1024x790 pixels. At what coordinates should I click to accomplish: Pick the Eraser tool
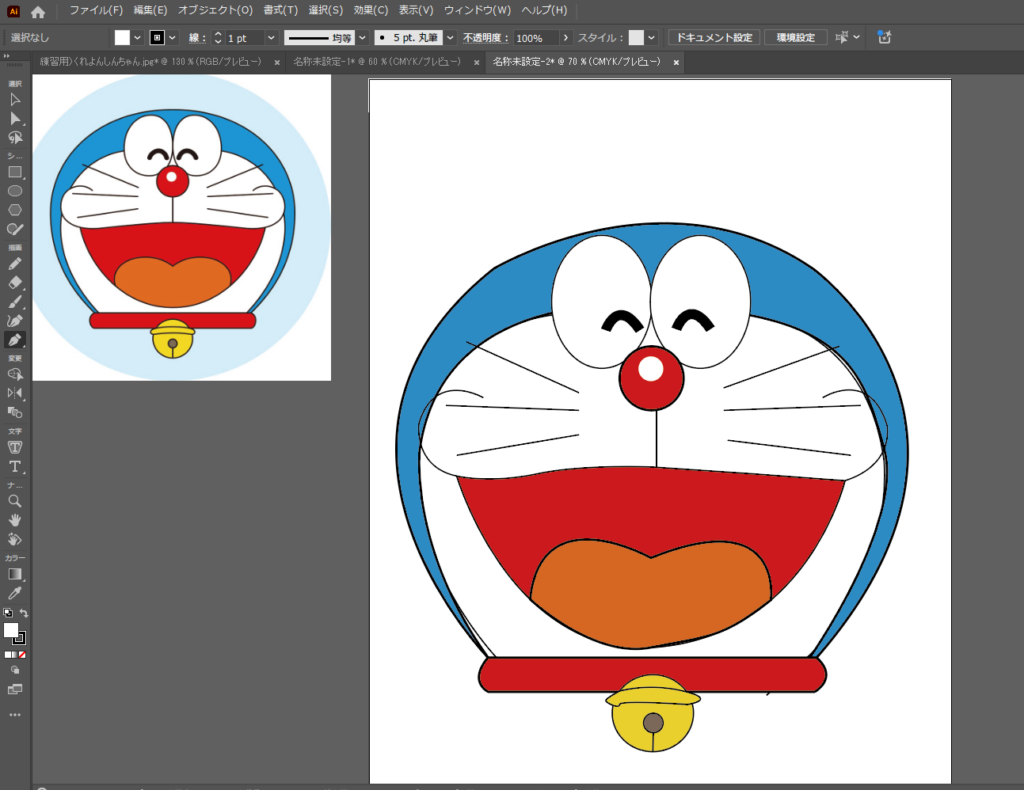click(x=15, y=283)
